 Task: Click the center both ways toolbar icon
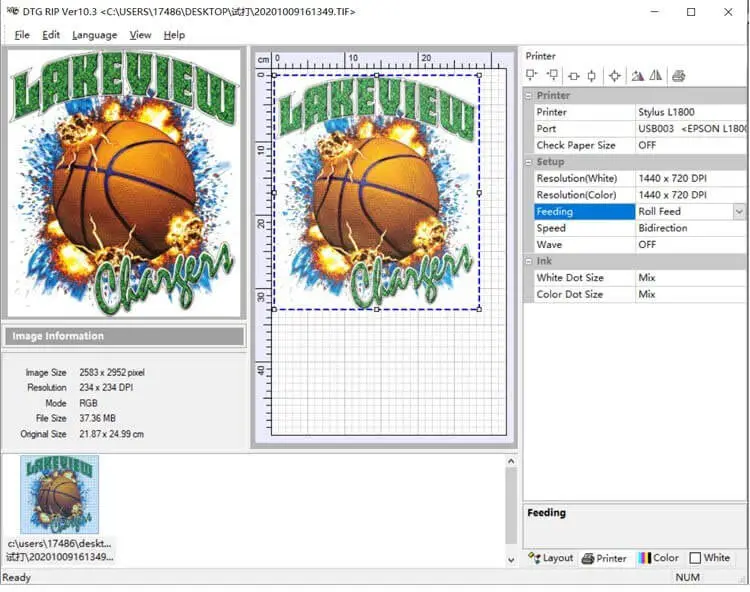pyautogui.click(x=615, y=76)
